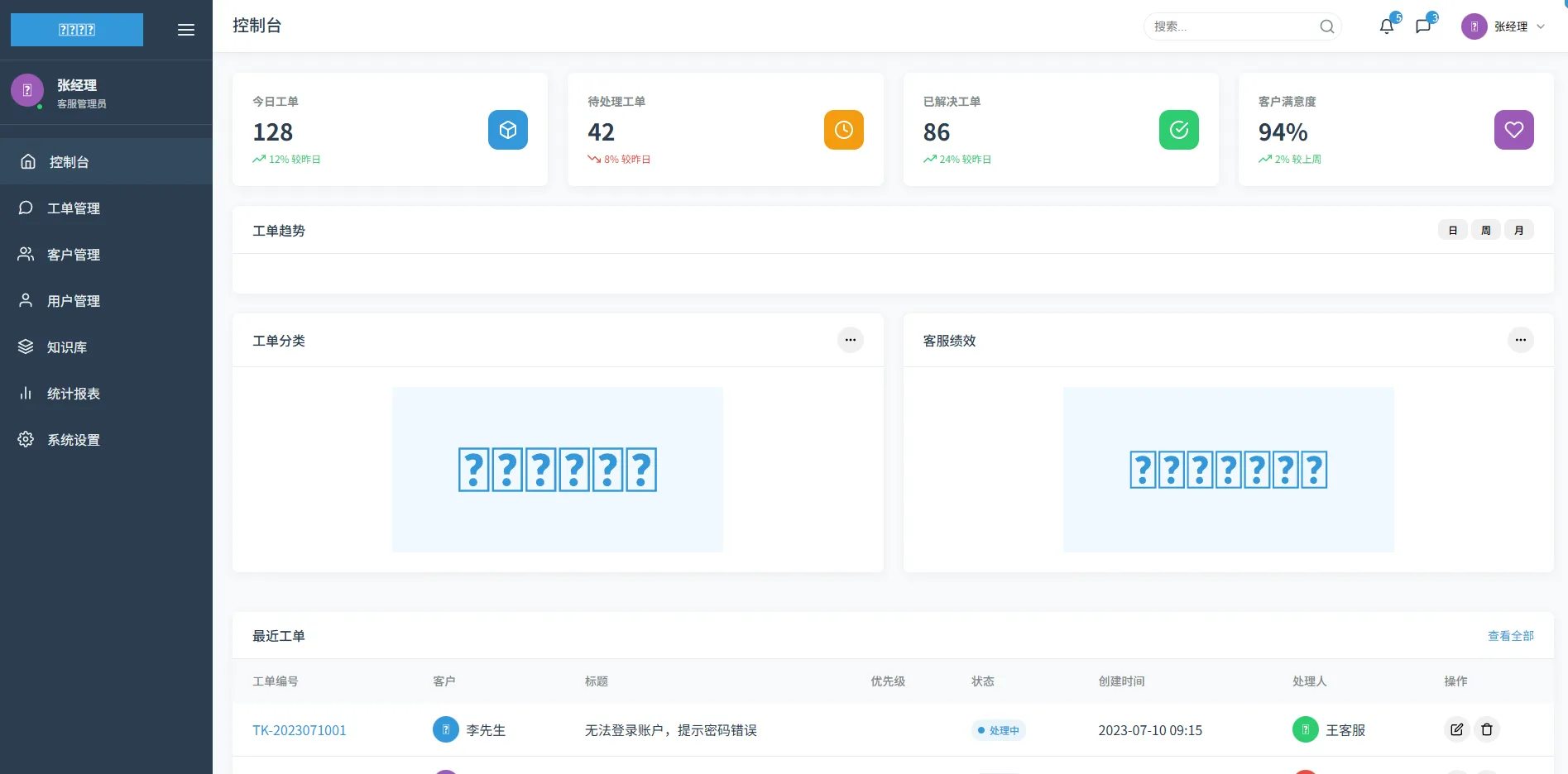This screenshot has width=1568, height=774.
Task: Switch the 工单趋势 chart to 月
Action: pyautogui.click(x=1519, y=230)
